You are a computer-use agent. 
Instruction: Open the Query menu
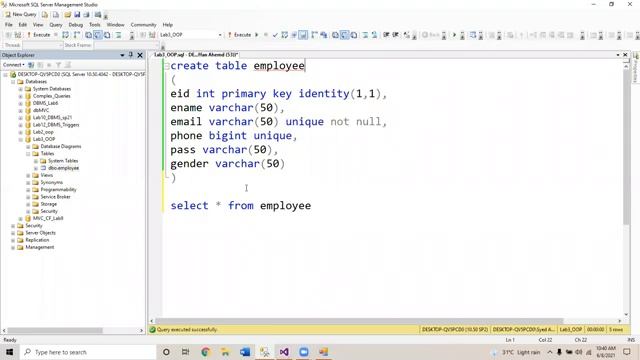(56, 25)
